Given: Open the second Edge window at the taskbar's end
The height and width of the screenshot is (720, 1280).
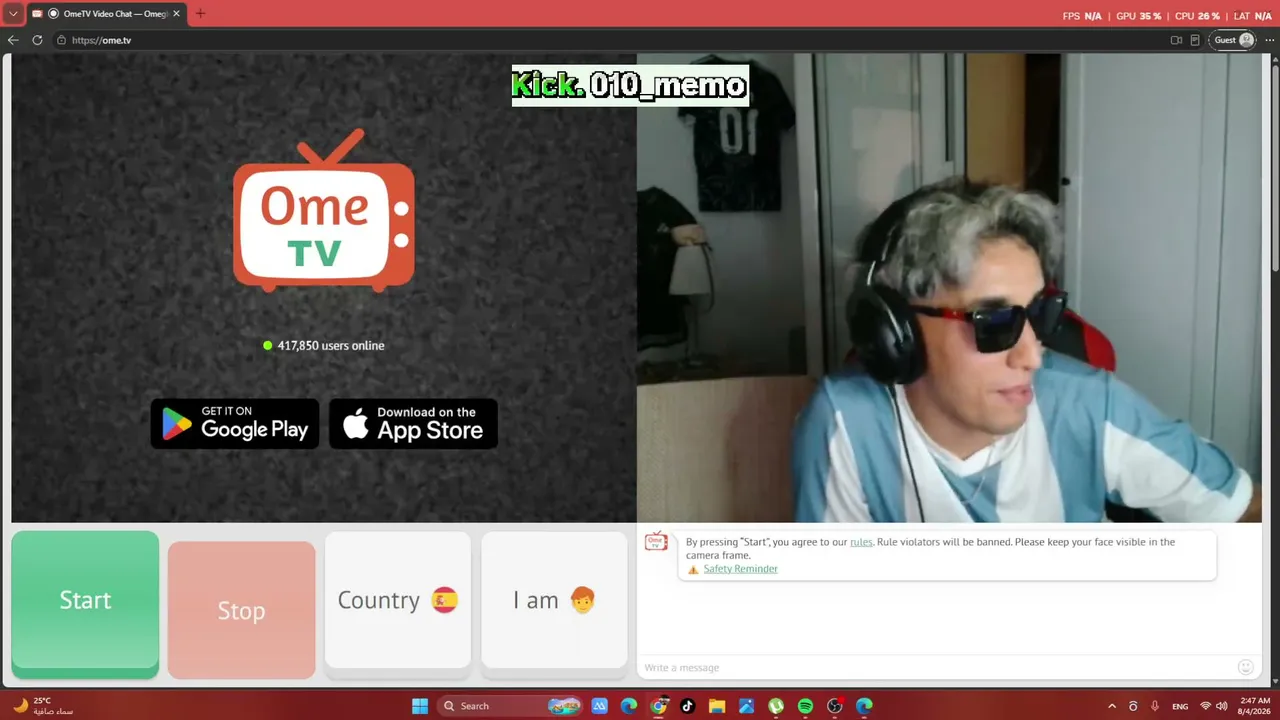Looking at the screenshot, I should coord(864,706).
